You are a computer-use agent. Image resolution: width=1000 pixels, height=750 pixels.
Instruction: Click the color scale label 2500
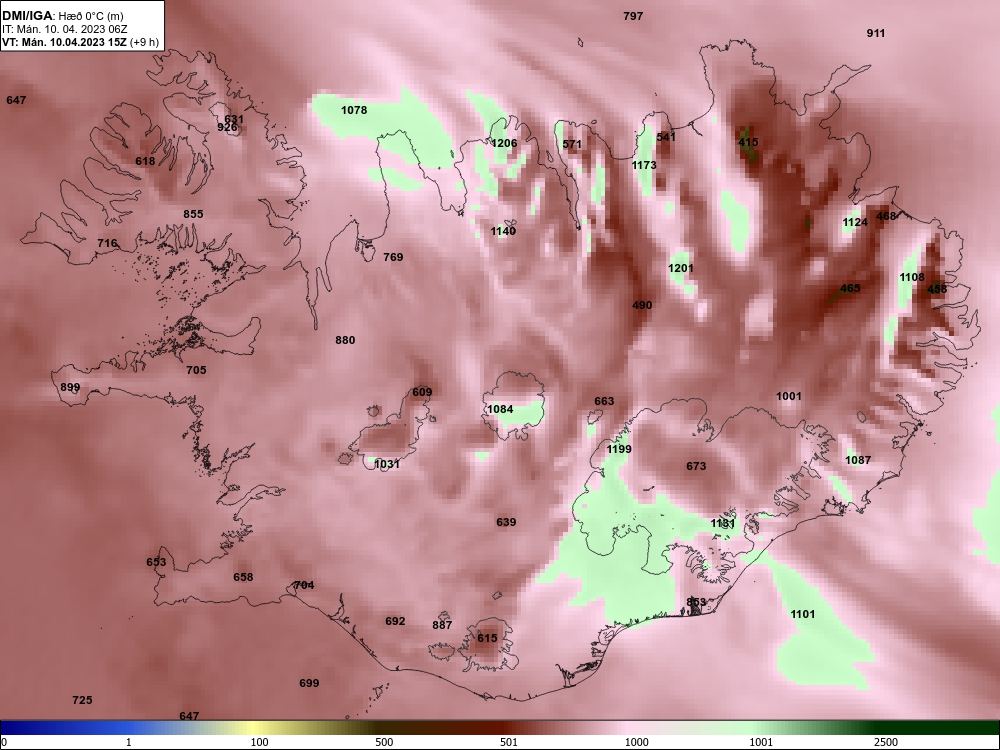tap(886, 742)
